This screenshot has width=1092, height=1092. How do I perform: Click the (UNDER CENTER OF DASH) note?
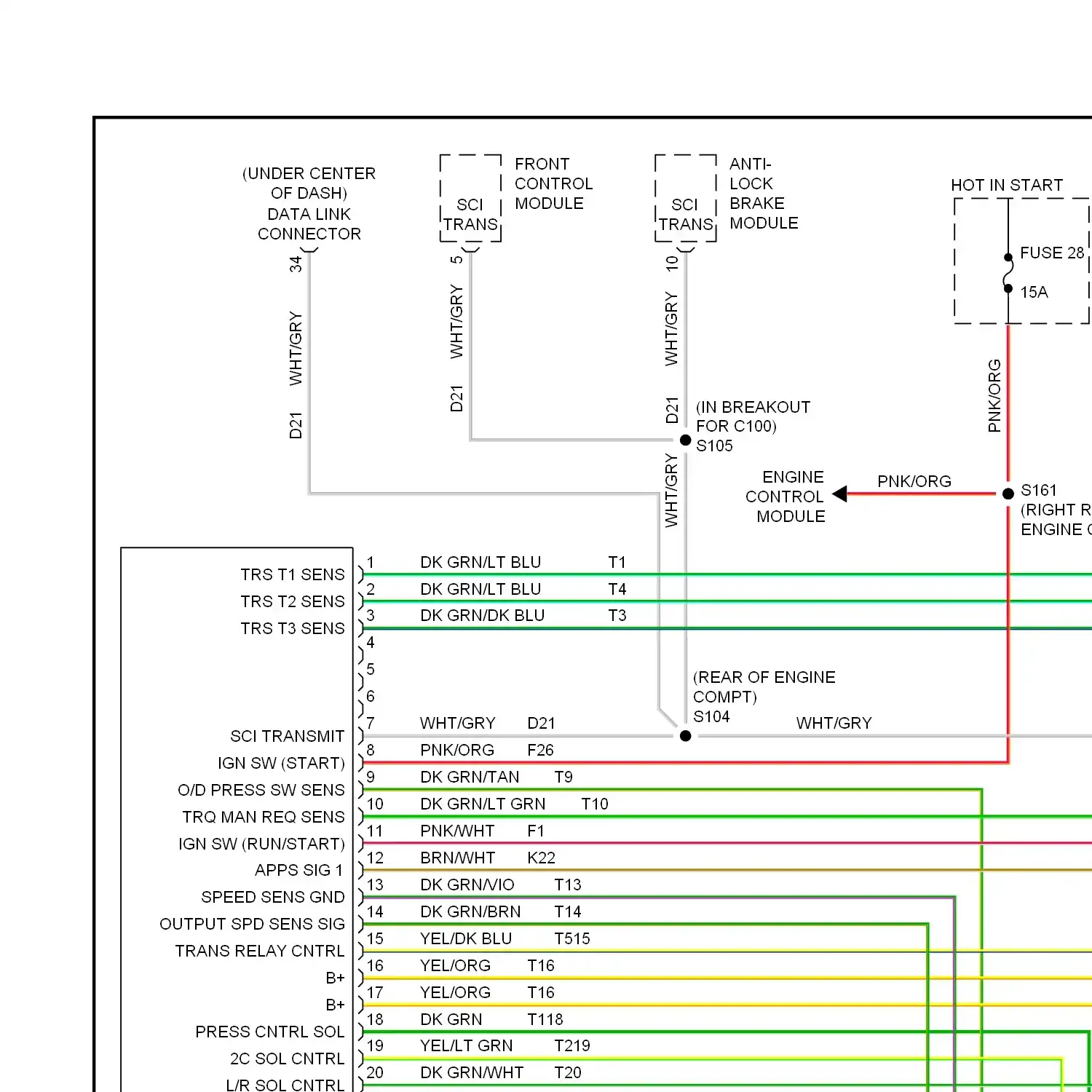click(309, 183)
